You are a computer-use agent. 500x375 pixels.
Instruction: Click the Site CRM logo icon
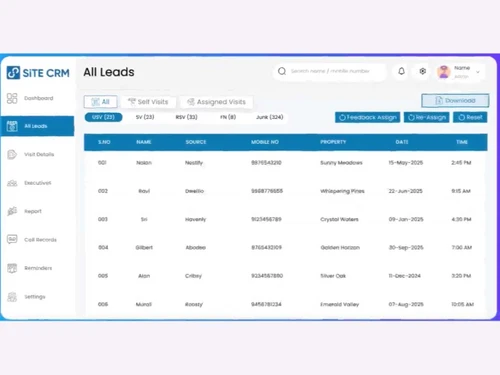(13, 72)
